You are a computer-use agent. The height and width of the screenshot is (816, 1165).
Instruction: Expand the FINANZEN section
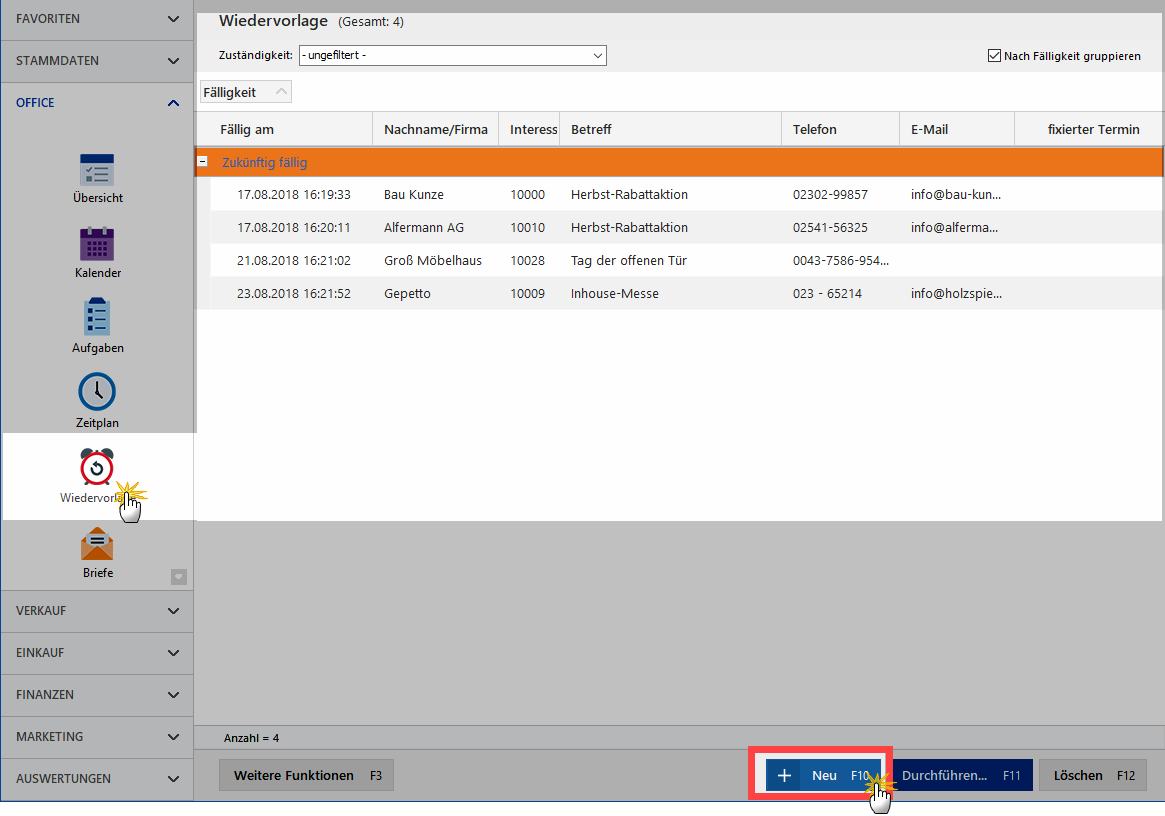point(97,695)
